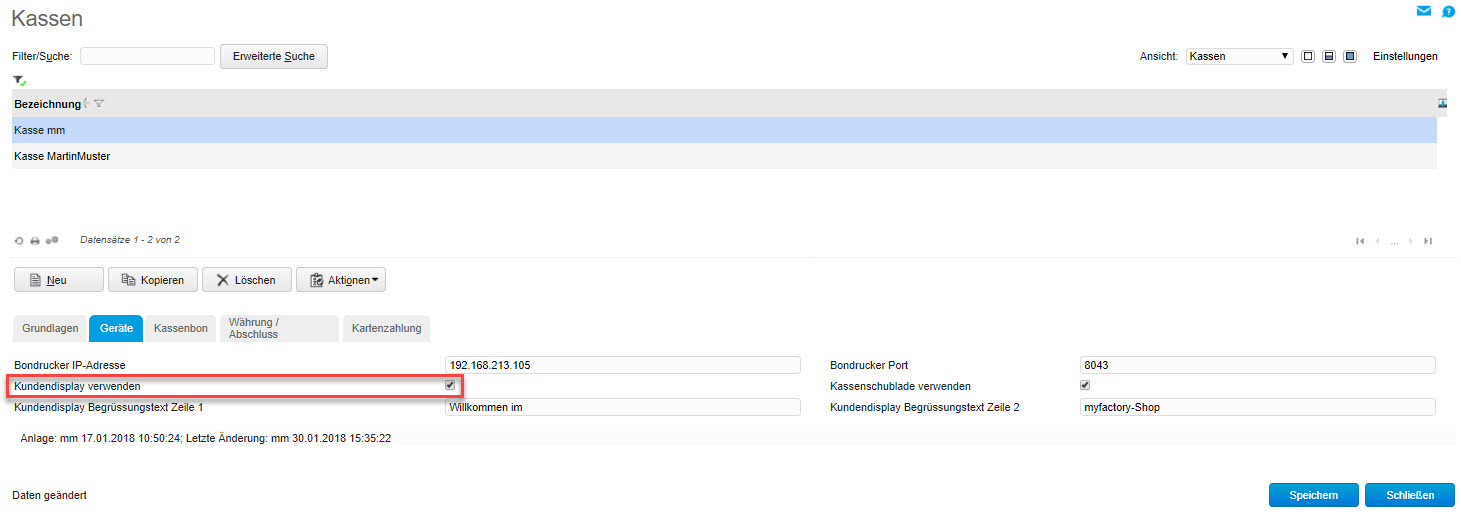Create a new record with Neu
The width and height of the screenshot is (1461, 515).
pyautogui.click(x=58, y=280)
